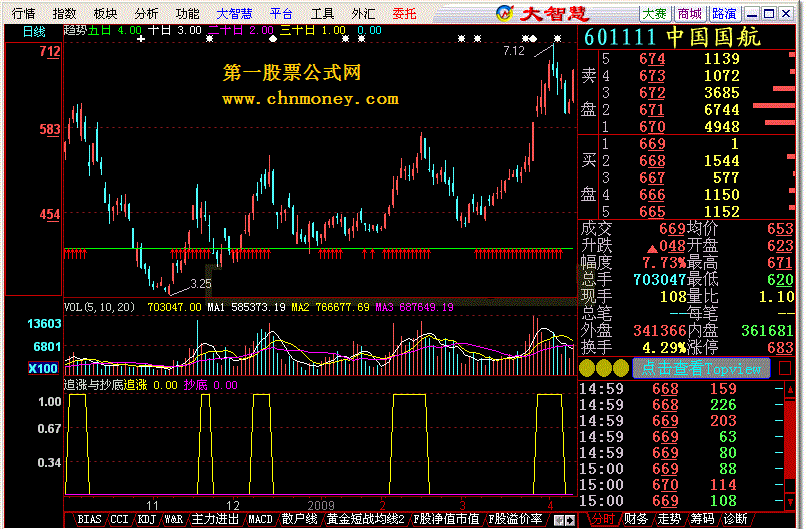Switch to the 分时 tab

(602, 519)
